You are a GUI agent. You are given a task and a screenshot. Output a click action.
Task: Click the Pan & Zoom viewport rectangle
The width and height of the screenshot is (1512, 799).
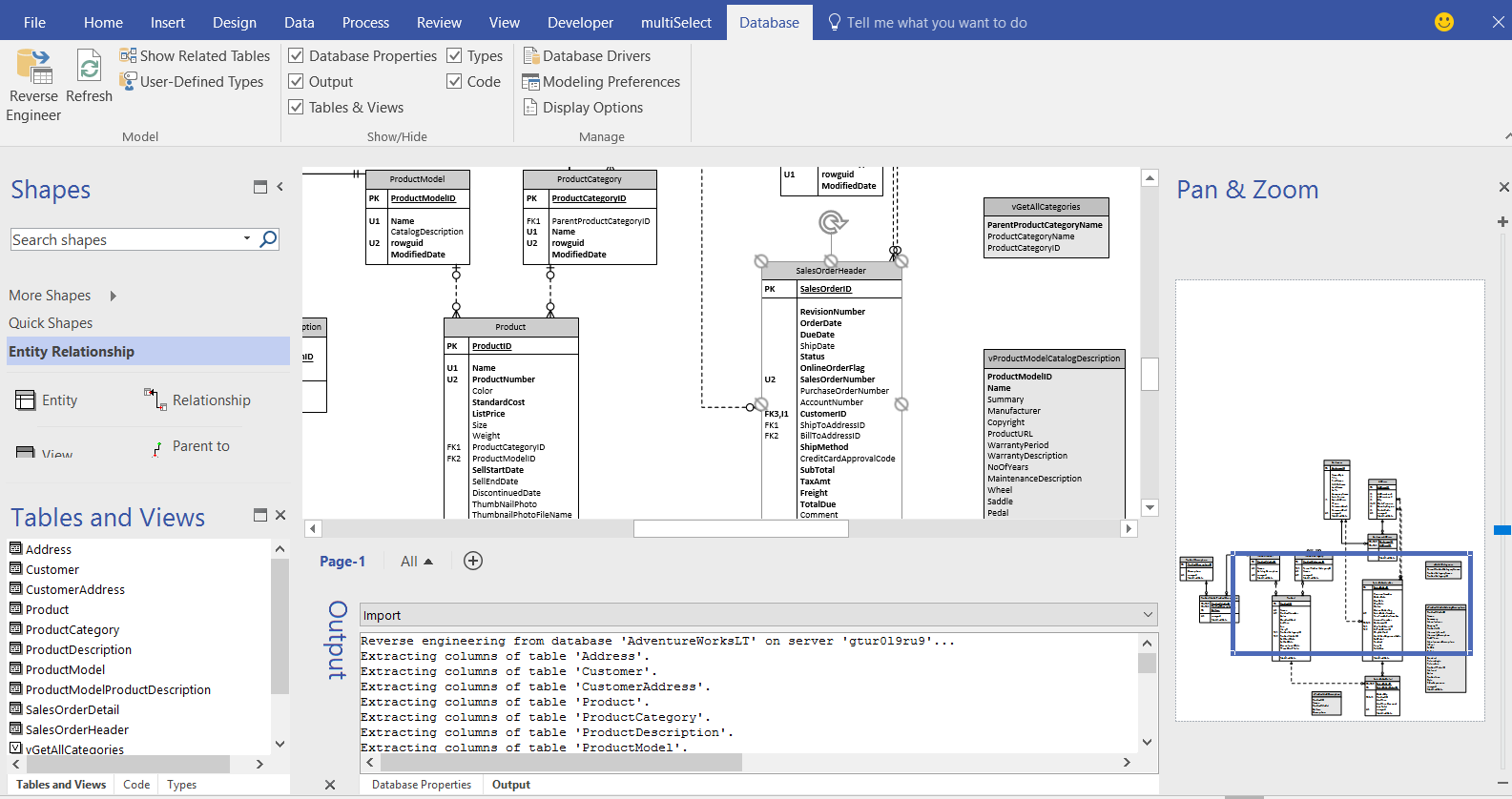point(1351,604)
